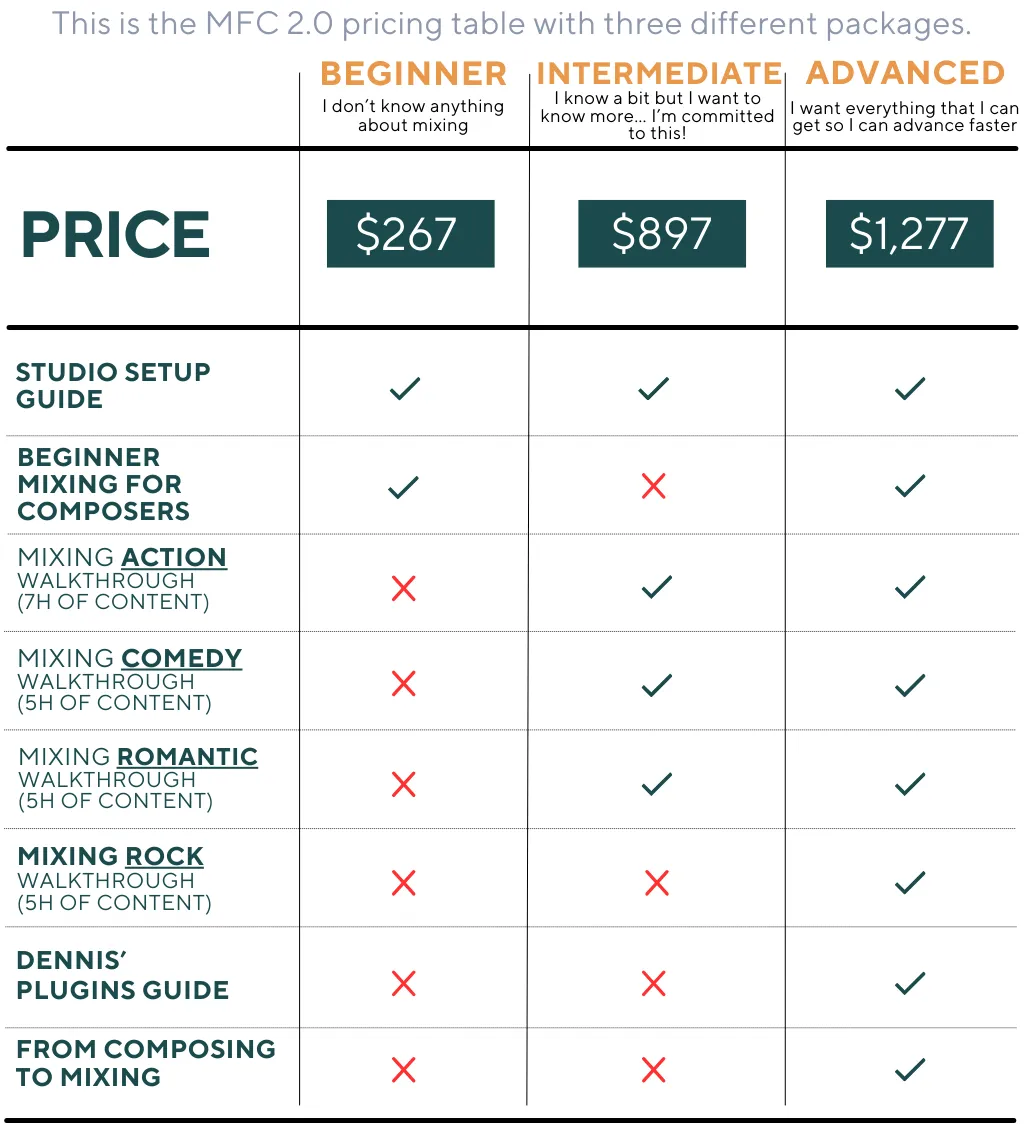Open the underlined COMEDY walkthrough link
This screenshot has width=1024, height=1124.
click(x=181, y=659)
